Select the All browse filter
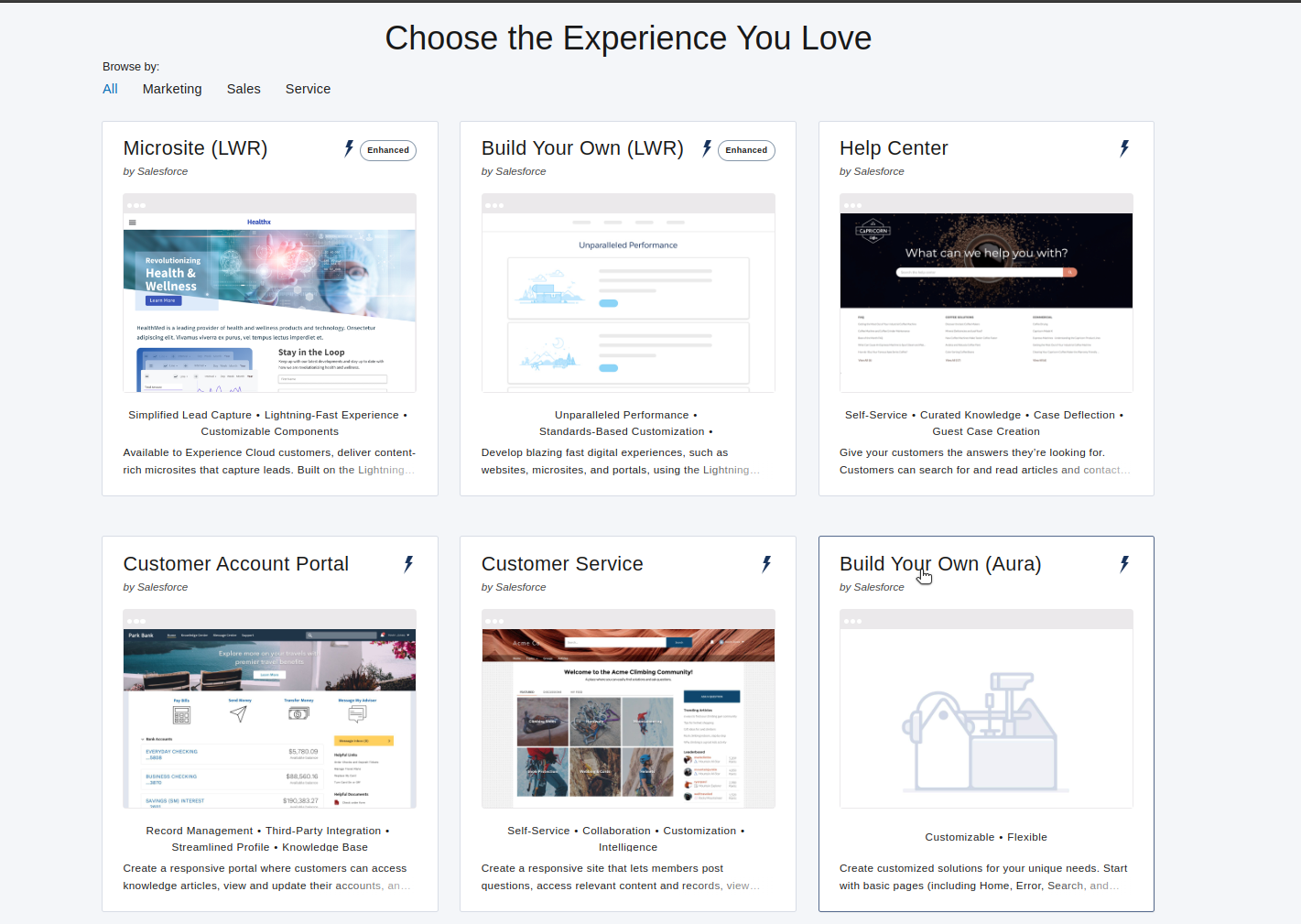The width and height of the screenshot is (1301, 924). [x=110, y=89]
